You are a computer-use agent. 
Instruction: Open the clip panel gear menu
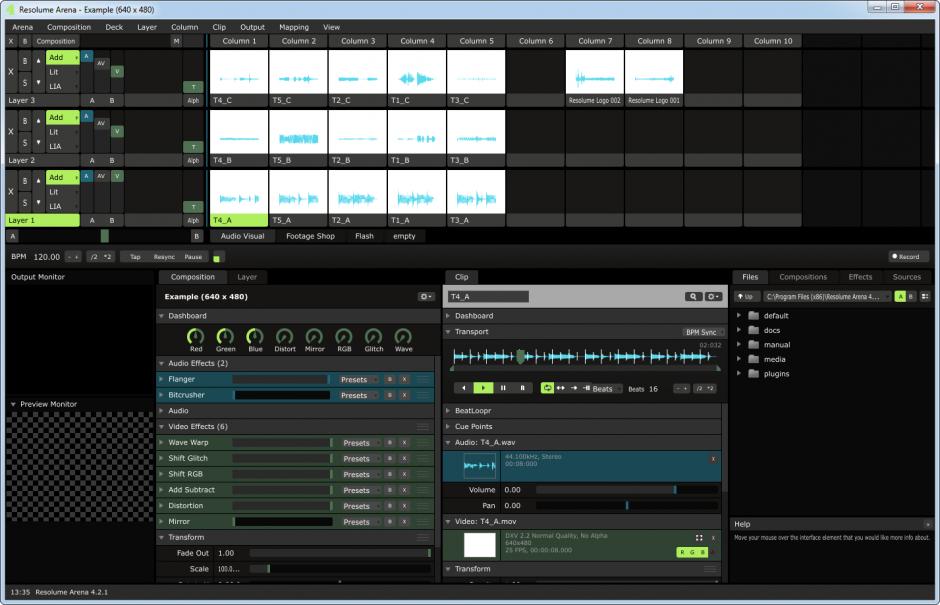[713, 297]
